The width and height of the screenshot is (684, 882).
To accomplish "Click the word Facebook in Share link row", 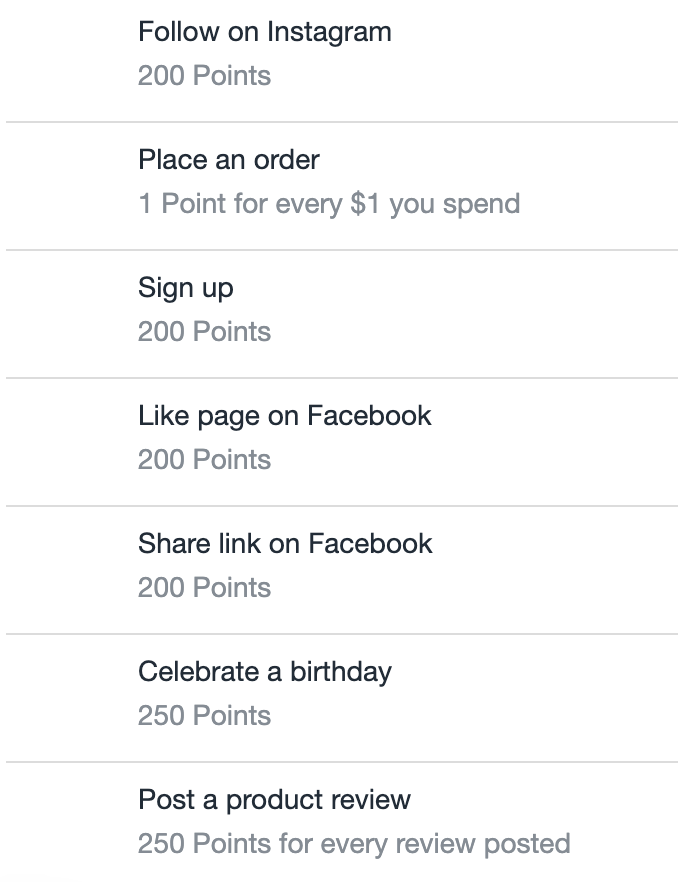I will 371,544.
